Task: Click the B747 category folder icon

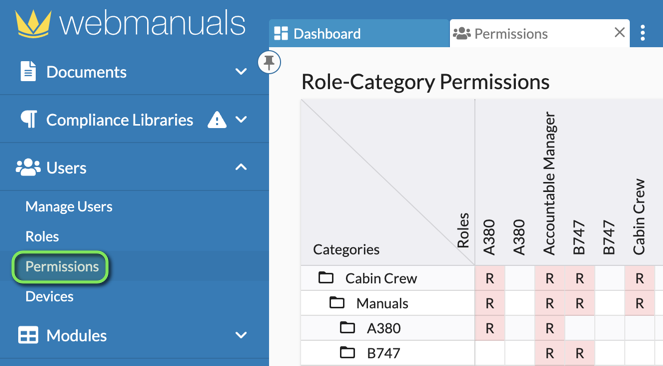Action: [x=347, y=352]
